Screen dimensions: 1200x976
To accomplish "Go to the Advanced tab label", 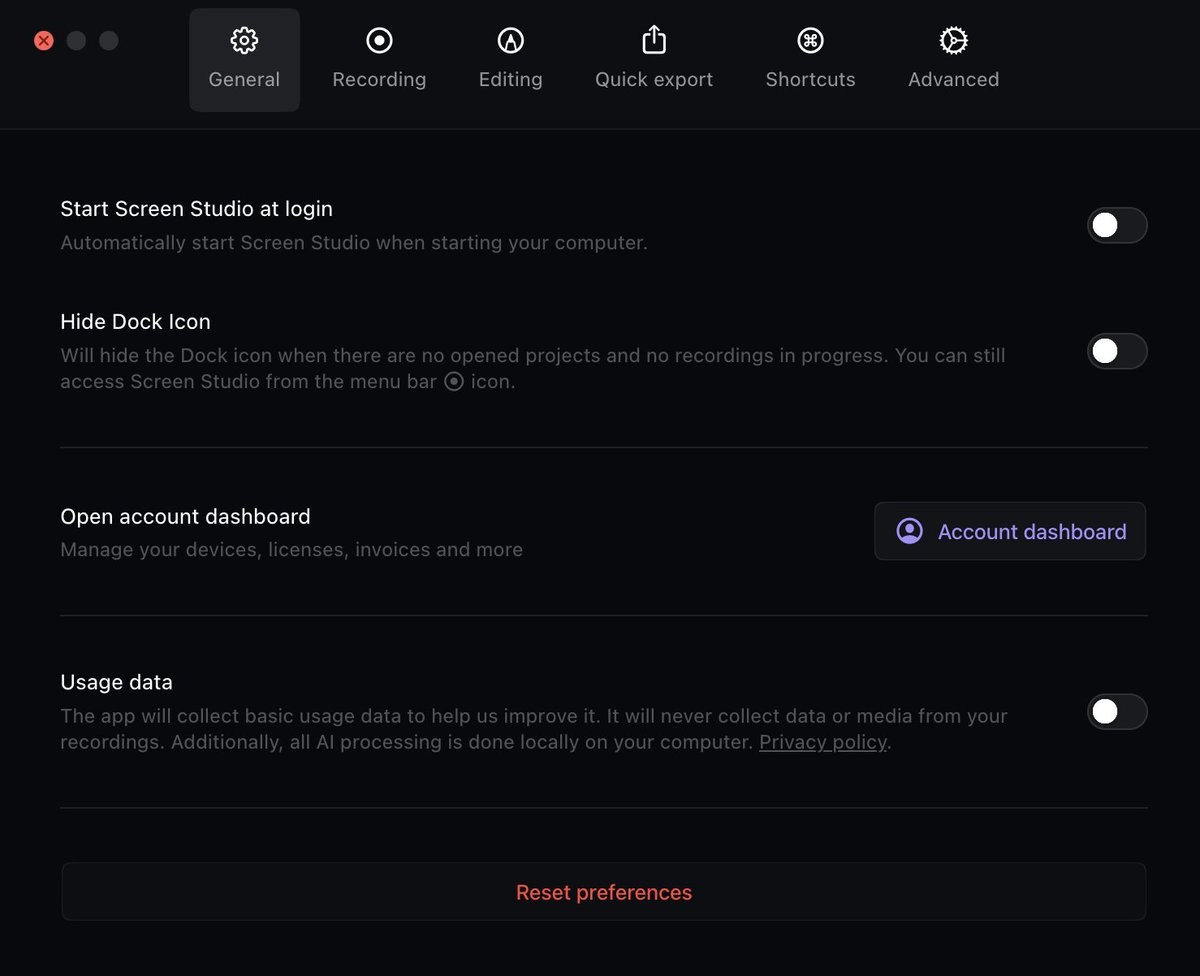I will [953, 79].
